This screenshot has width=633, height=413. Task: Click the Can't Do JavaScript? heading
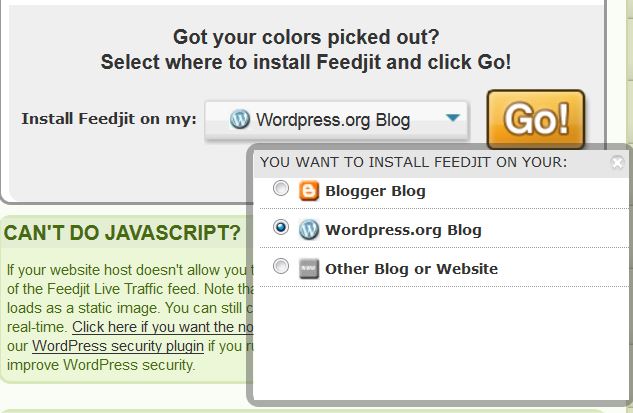[x=122, y=233]
